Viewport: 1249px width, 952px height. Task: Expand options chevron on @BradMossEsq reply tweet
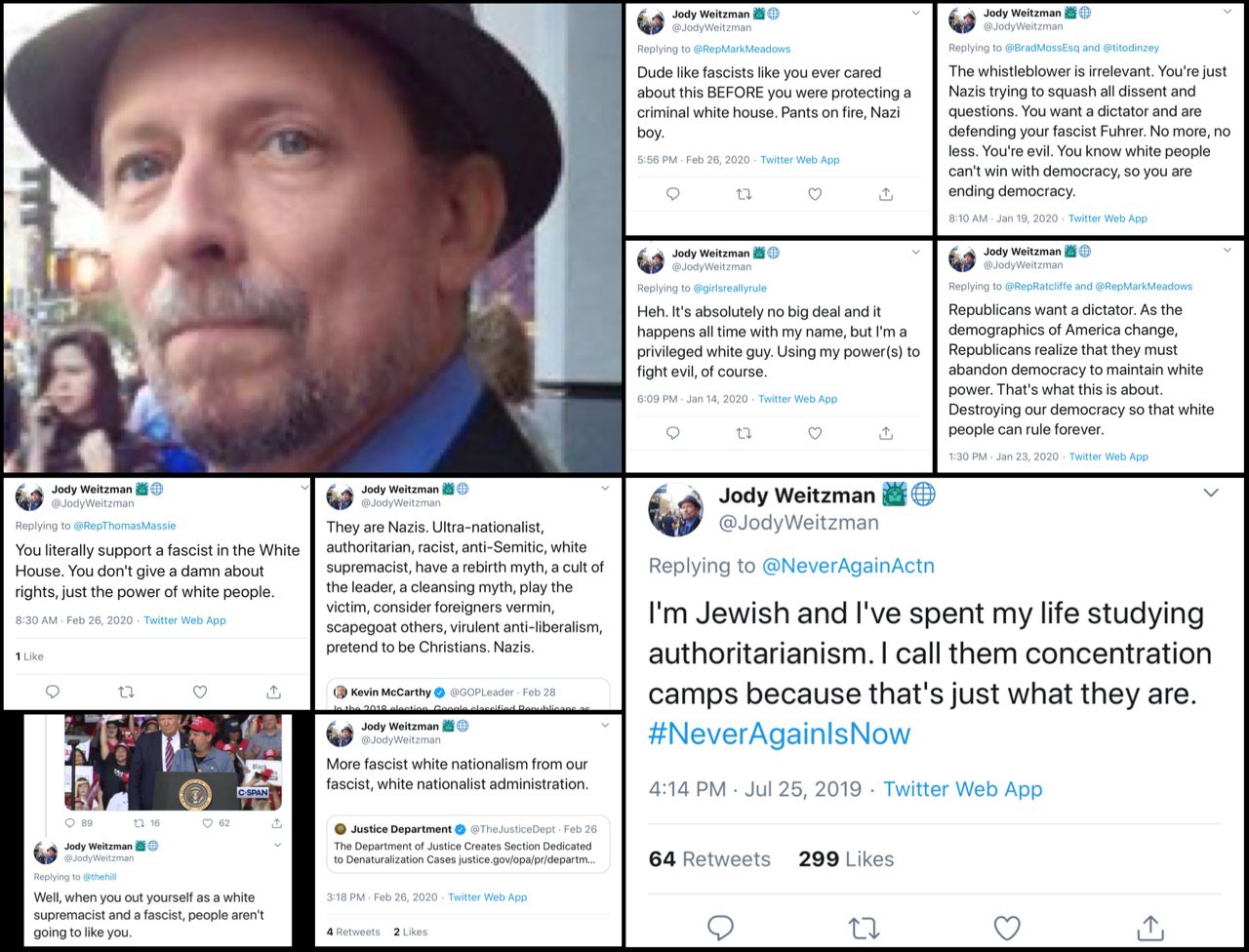pos(1228,12)
